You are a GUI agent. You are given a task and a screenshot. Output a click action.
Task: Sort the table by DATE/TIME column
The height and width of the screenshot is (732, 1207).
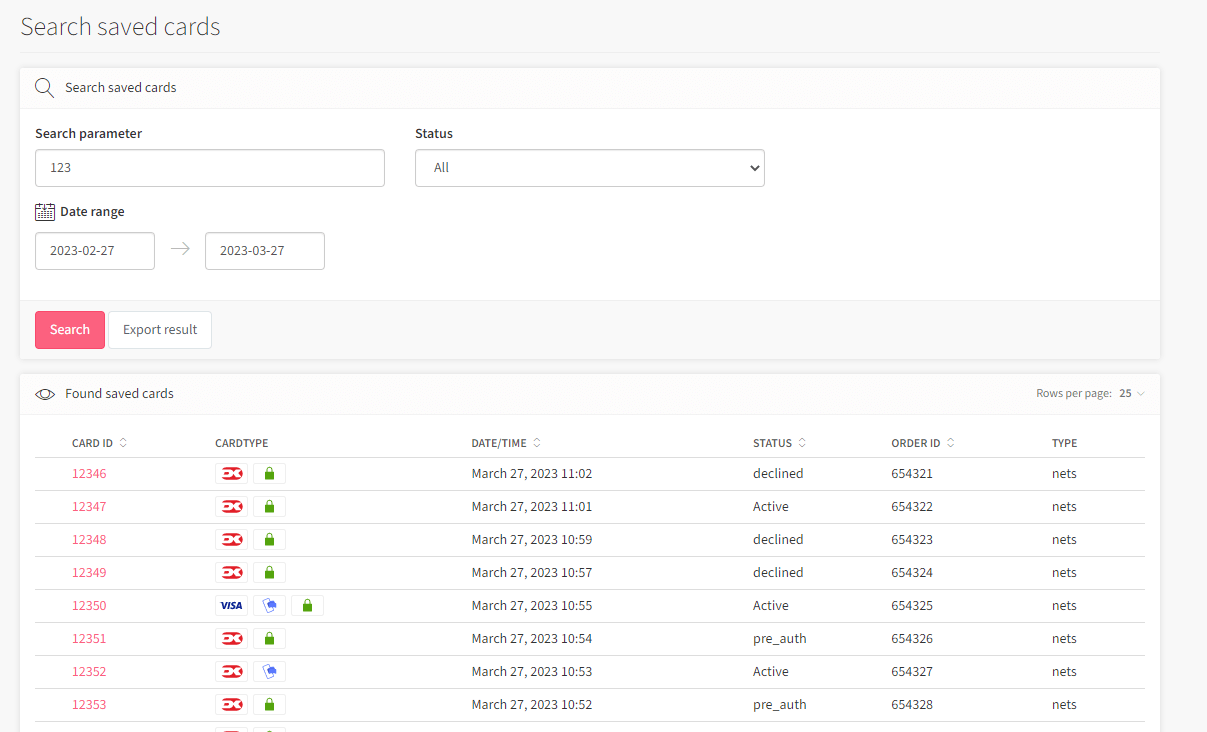(x=536, y=442)
